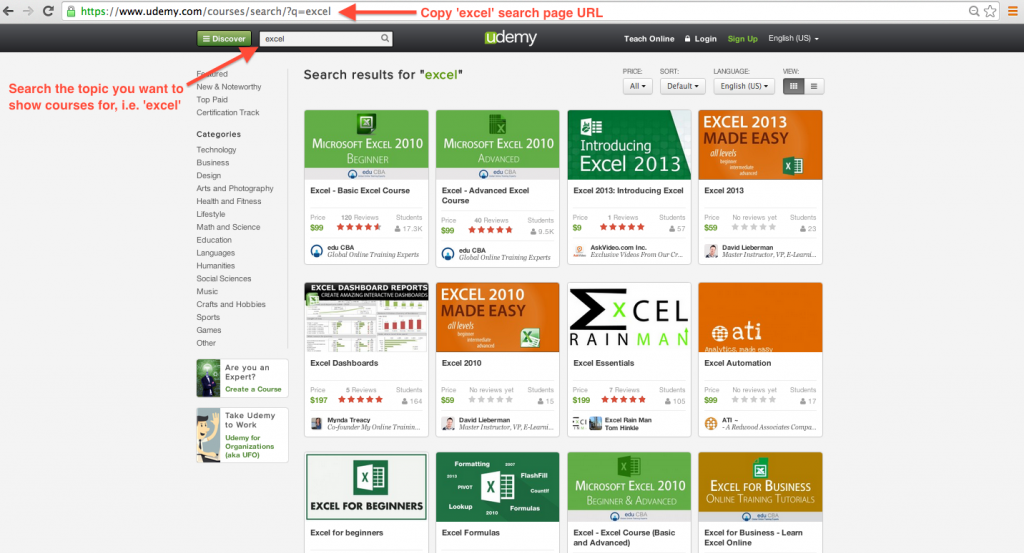
Task: Click the 'Excel - Advanced Excel Course' title
Action: [x=485, y=195]
